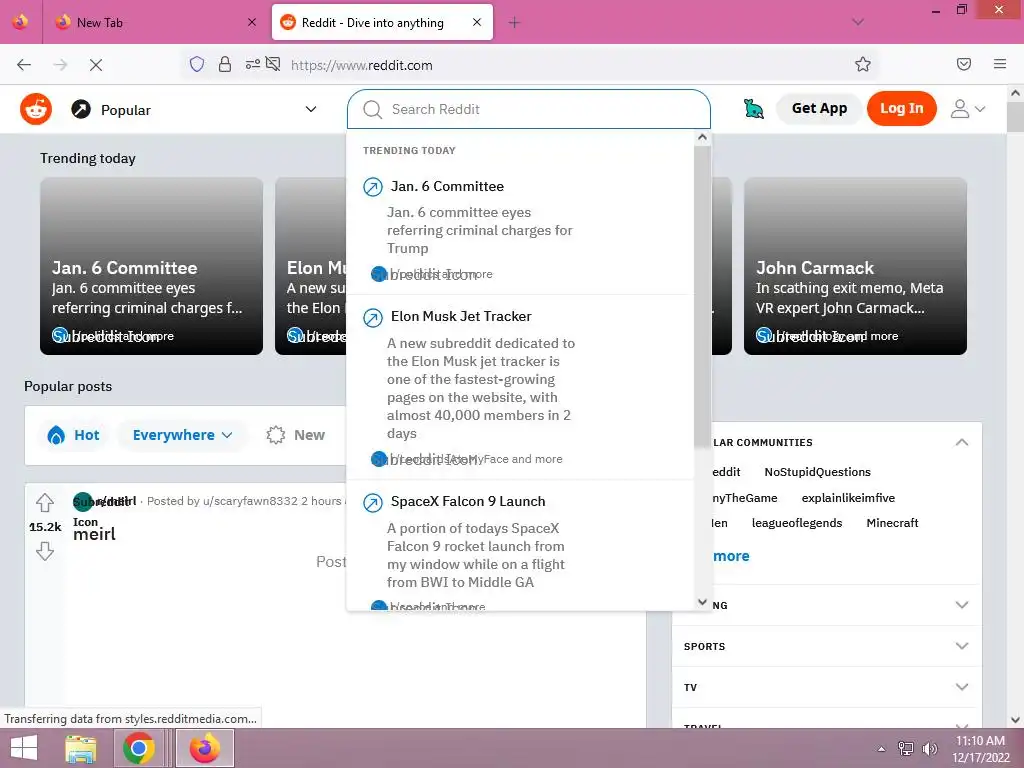Click the trending arrow beside Elon Musk Jet Tracker
This screenshot has width=1024, height=768.
coord(372,318)
